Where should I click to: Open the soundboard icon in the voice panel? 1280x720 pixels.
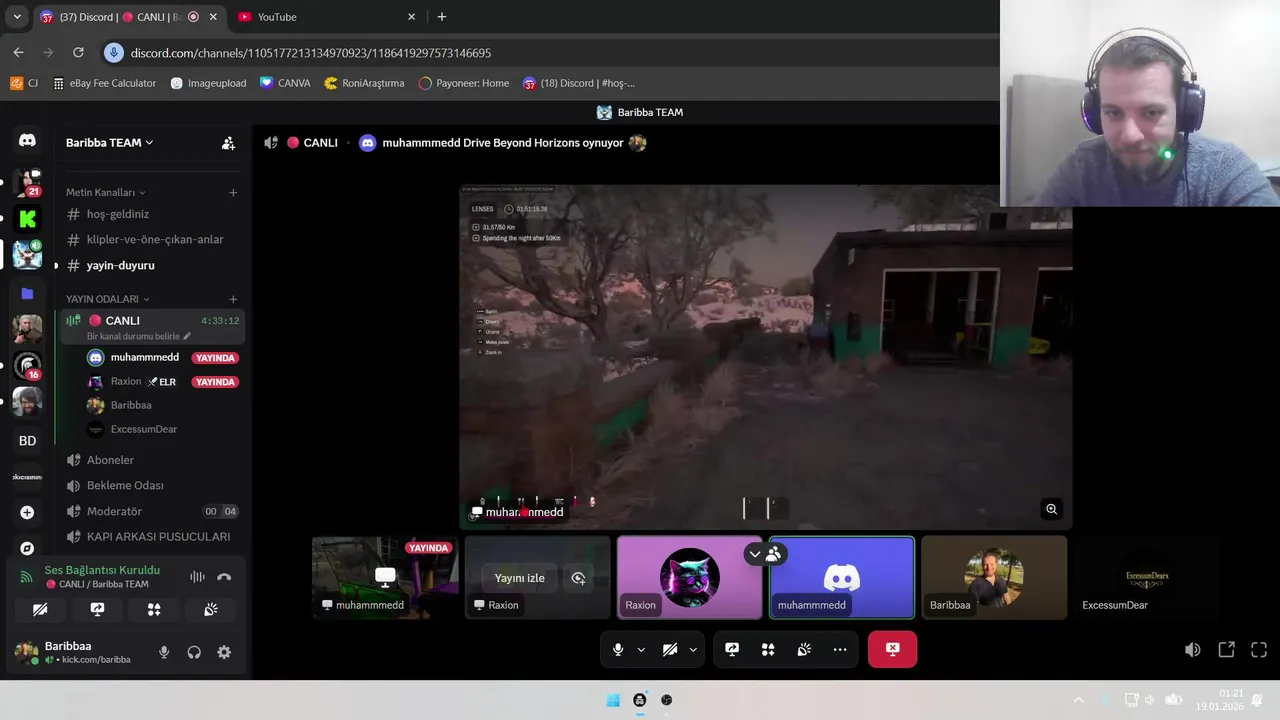pyautogui.click(x=211, y=609)
